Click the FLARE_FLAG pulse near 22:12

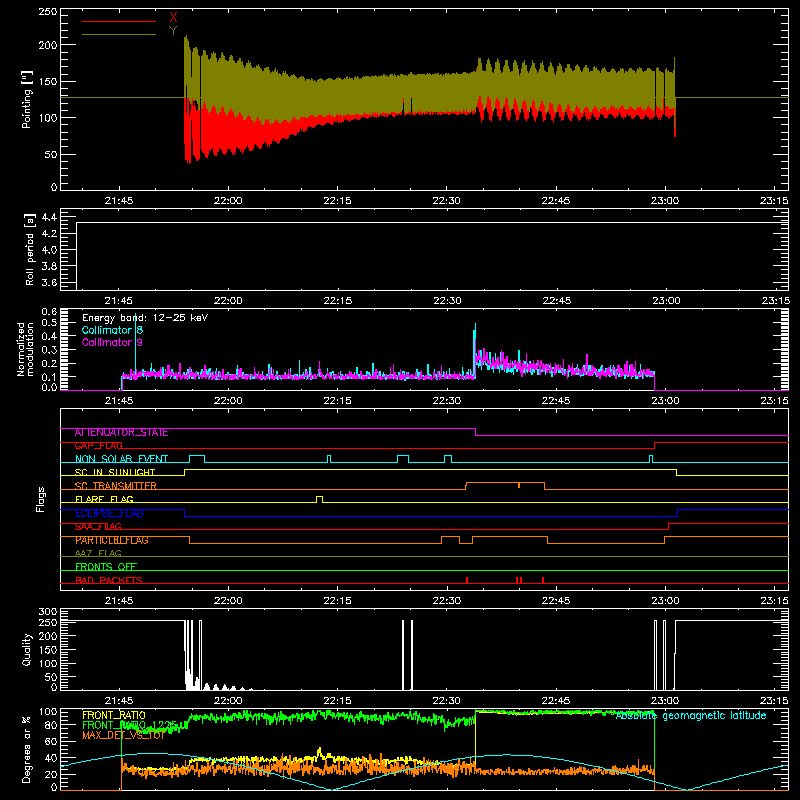[x=319, y=499]
